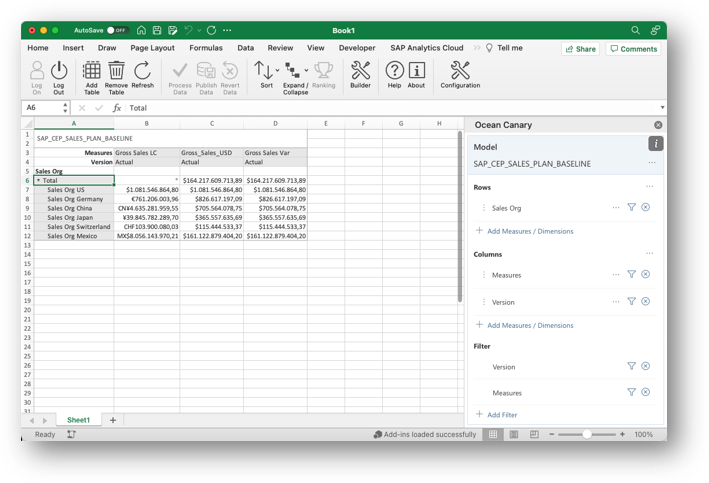Filter the Version column dimension
The image size is (709, 483).
[x=631, y=301]
